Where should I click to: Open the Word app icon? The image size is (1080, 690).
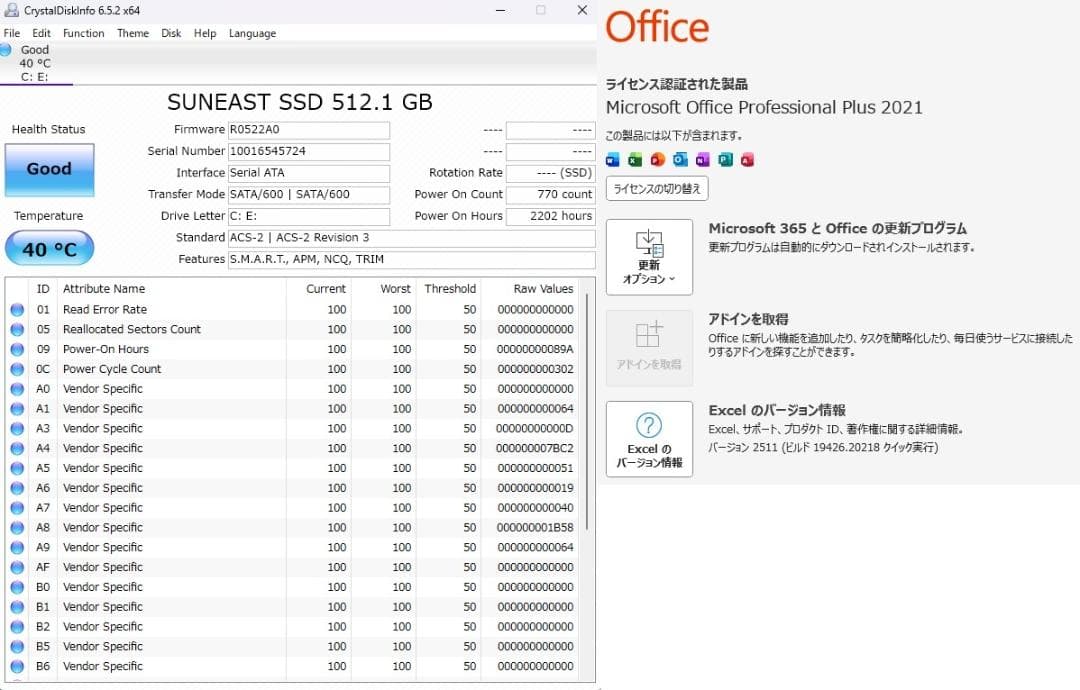tap(613, 159)
